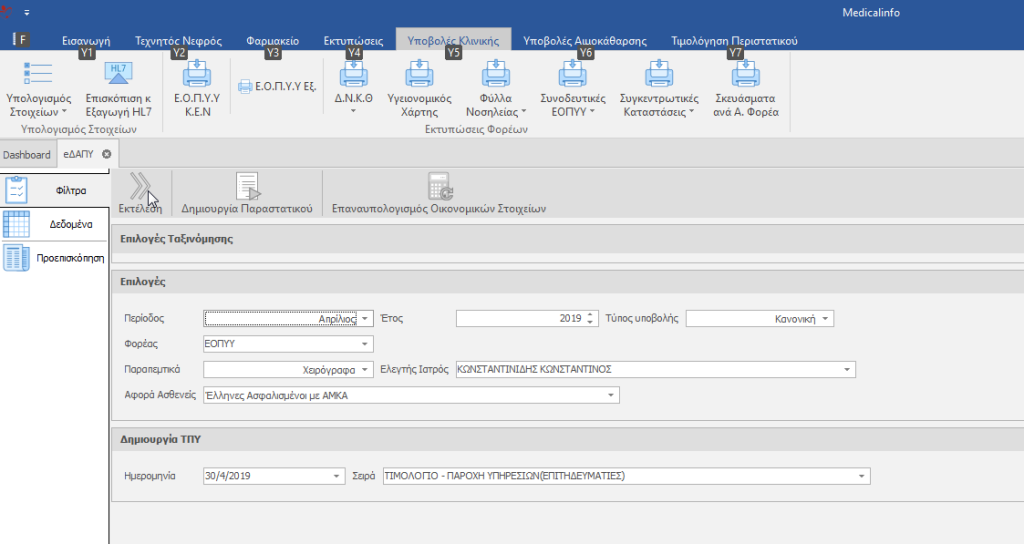This screenshot has height=544, width=1024.
Task: Open Φύλλα Νοσηλείας print icon
Action: [496, 76]
